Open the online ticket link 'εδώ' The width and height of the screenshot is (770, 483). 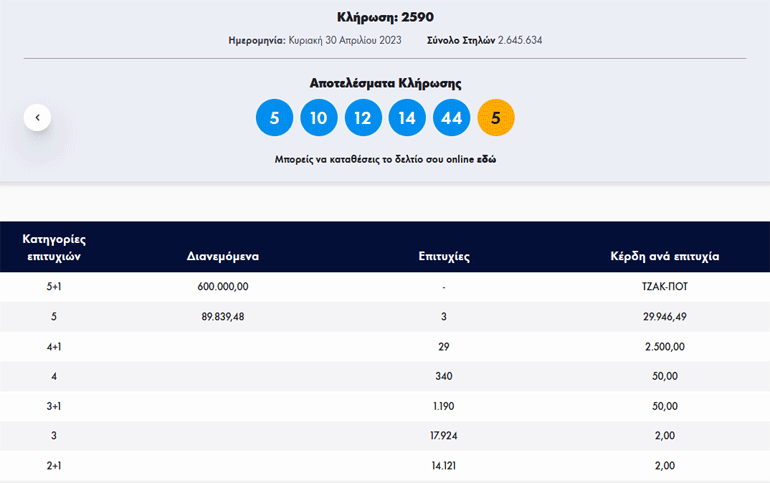tap(487, 159)
